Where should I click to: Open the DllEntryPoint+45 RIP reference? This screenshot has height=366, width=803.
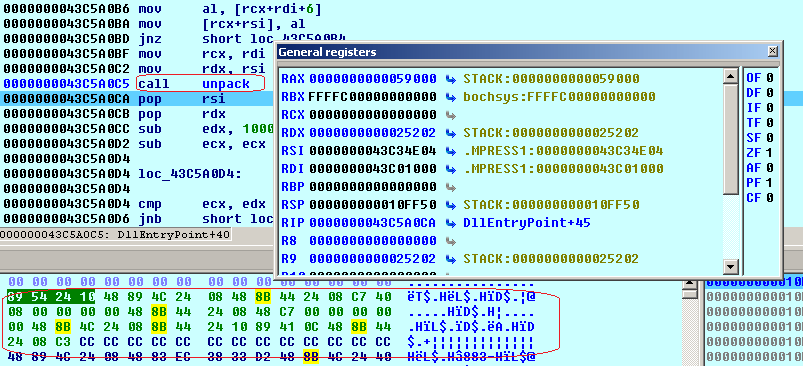pyautogui.click(x=527, y=223)
